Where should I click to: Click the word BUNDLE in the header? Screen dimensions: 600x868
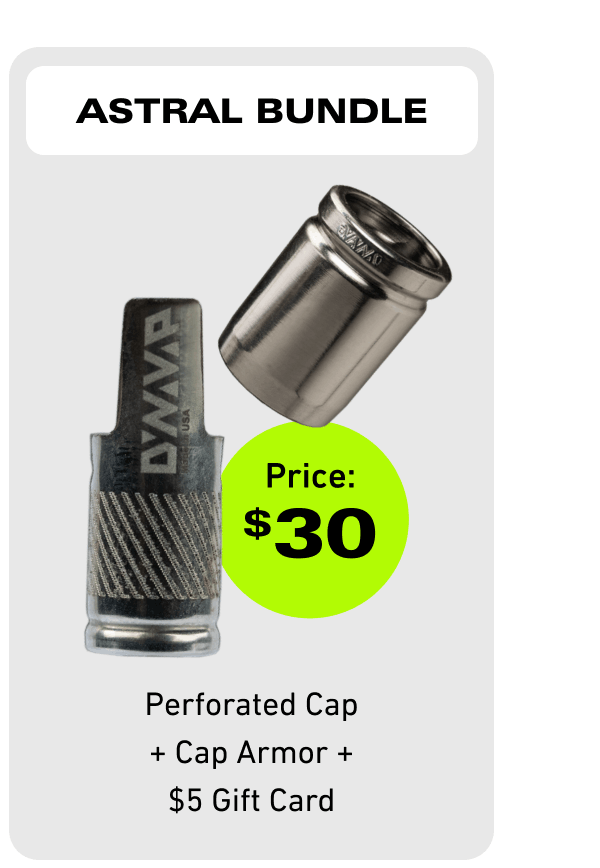tap(342, 111)
